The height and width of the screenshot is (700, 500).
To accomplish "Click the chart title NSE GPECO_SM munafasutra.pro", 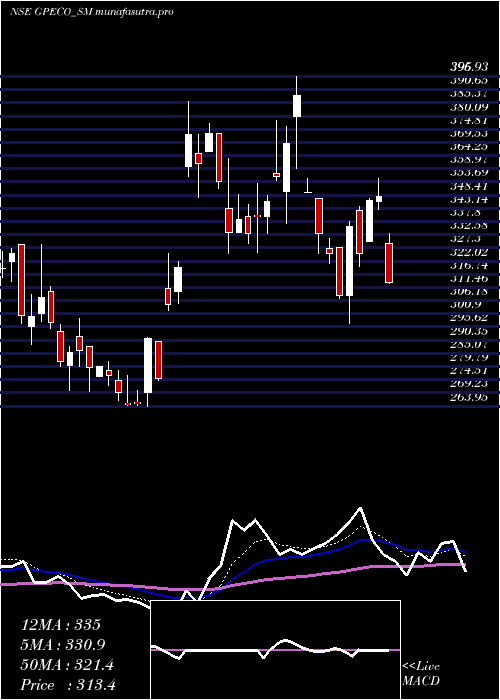I will (92, 12).
